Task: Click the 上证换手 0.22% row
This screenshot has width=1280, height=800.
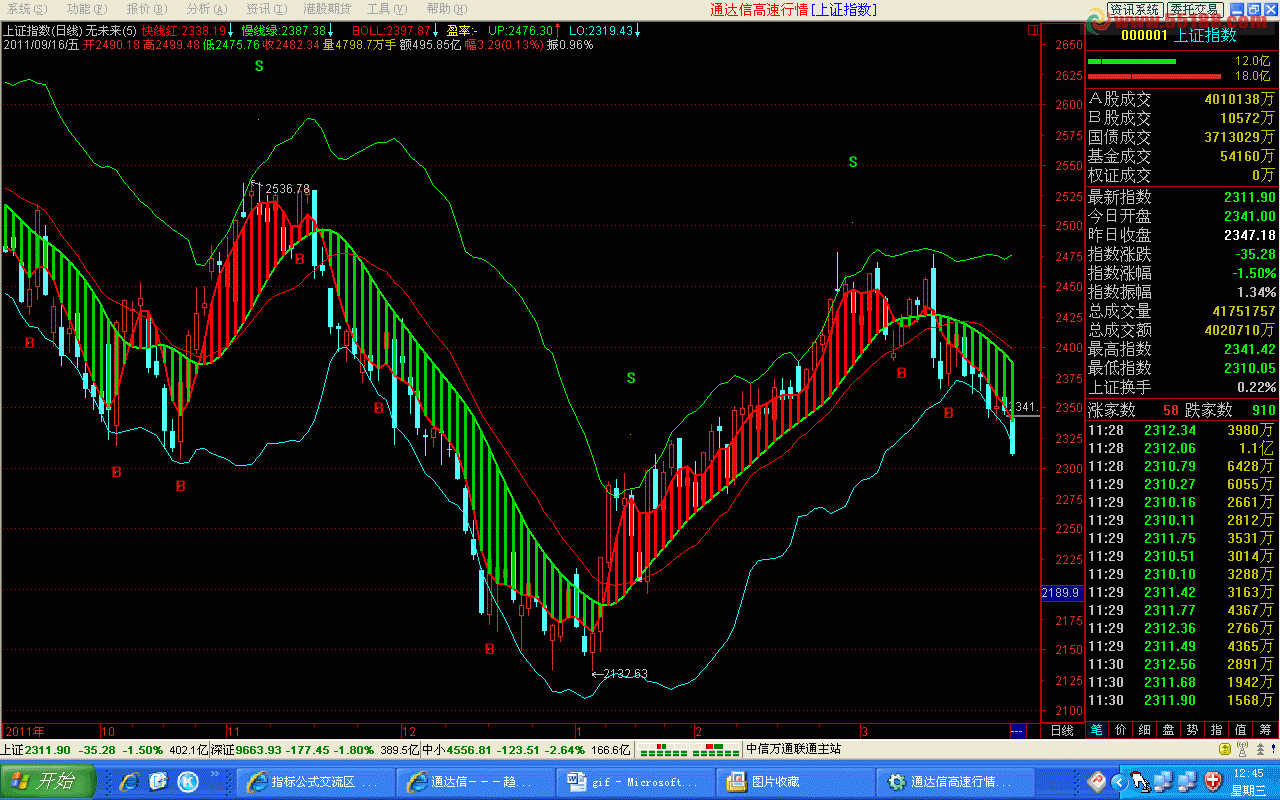Action: [1182, 387]
